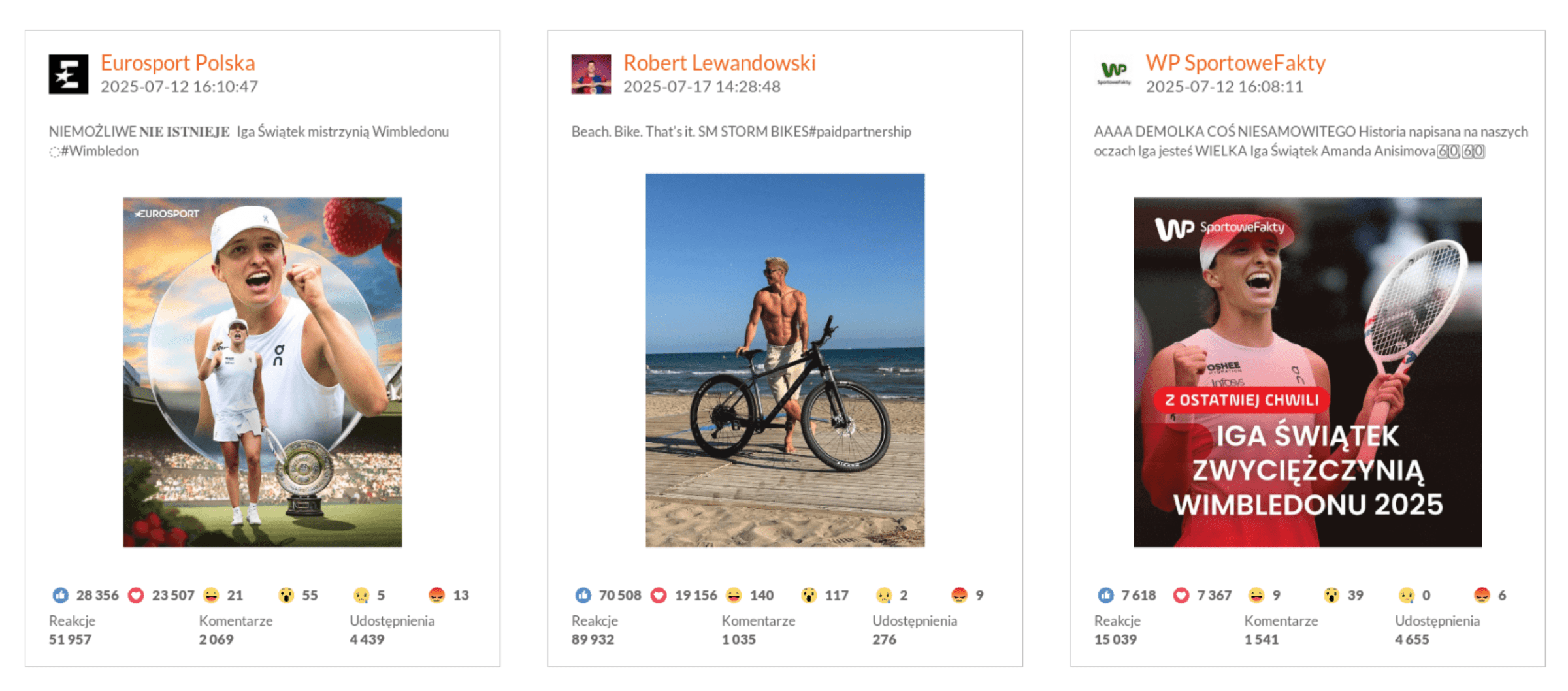Click the heart reaction icon on Robert Lewandowski post
This screenshot has width=1568, height=691.
click(659, 595)
